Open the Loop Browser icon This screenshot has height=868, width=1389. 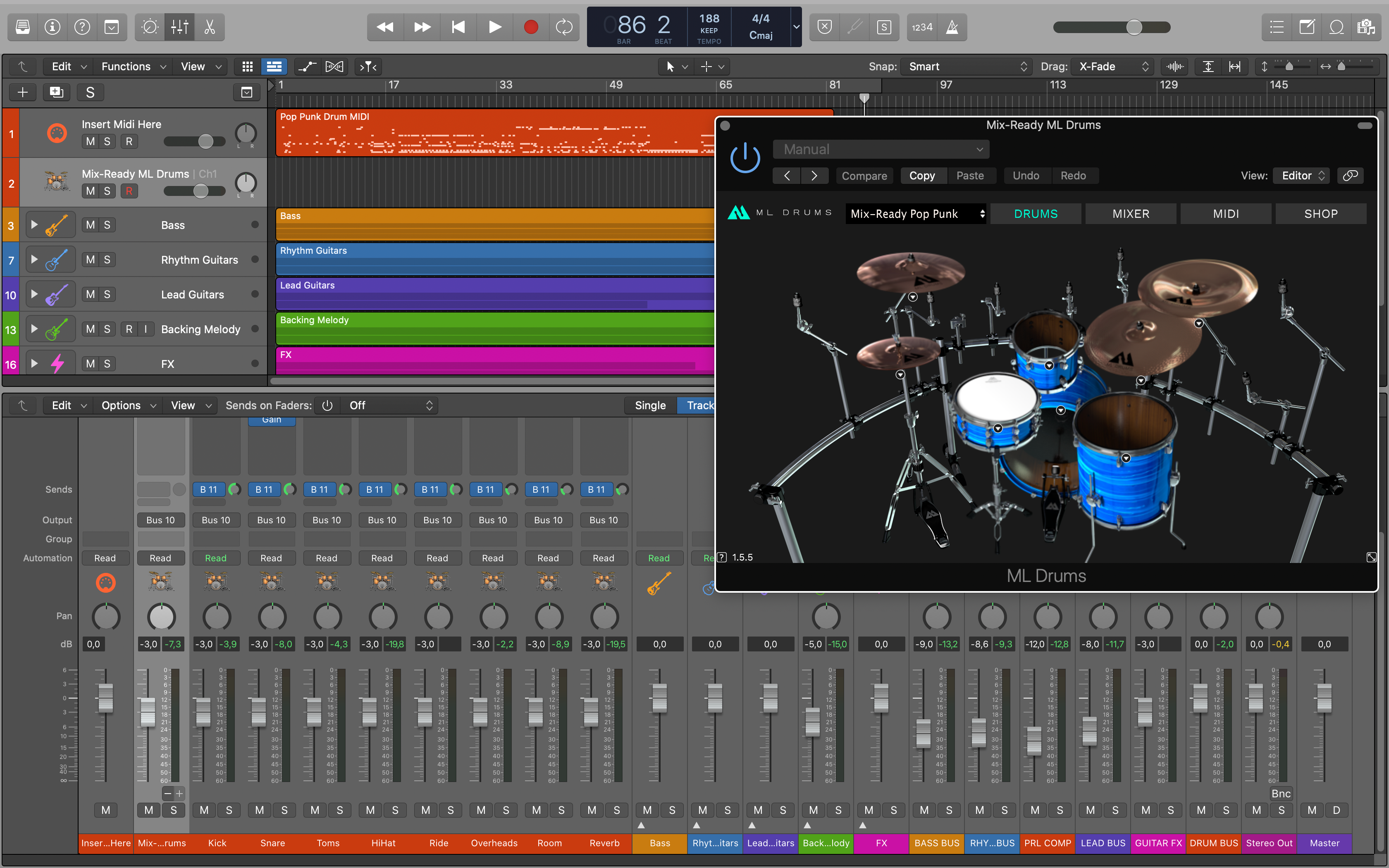1336,27
